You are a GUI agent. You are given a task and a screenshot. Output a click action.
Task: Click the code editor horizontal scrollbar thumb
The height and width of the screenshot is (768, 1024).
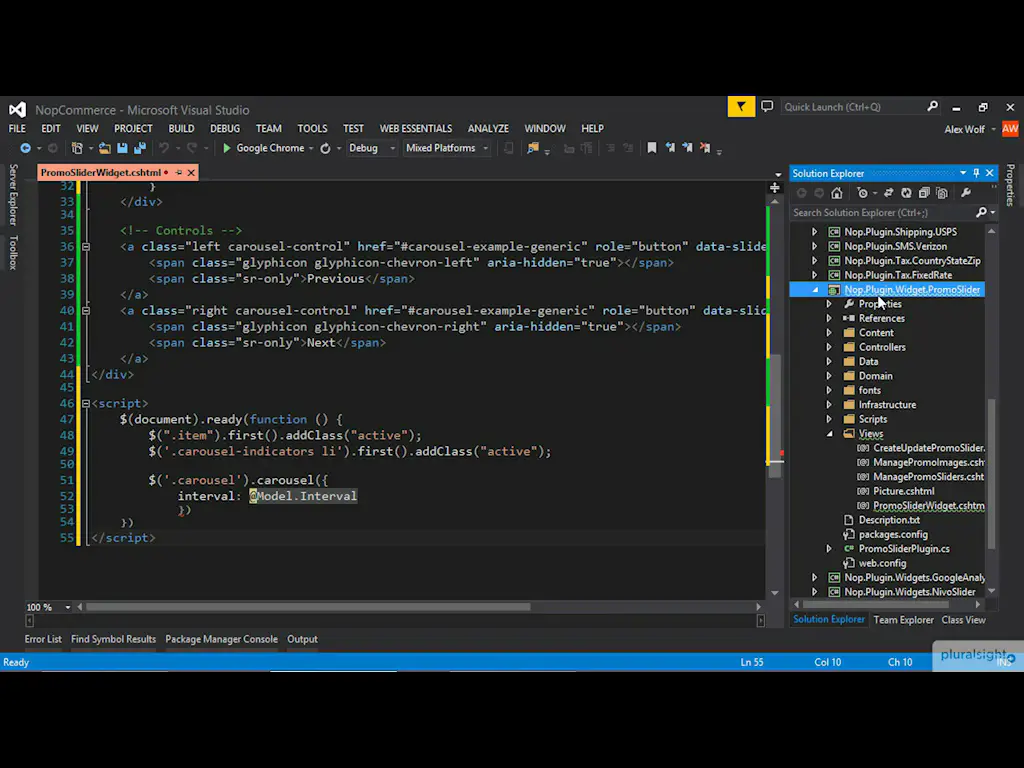(308, 607)
